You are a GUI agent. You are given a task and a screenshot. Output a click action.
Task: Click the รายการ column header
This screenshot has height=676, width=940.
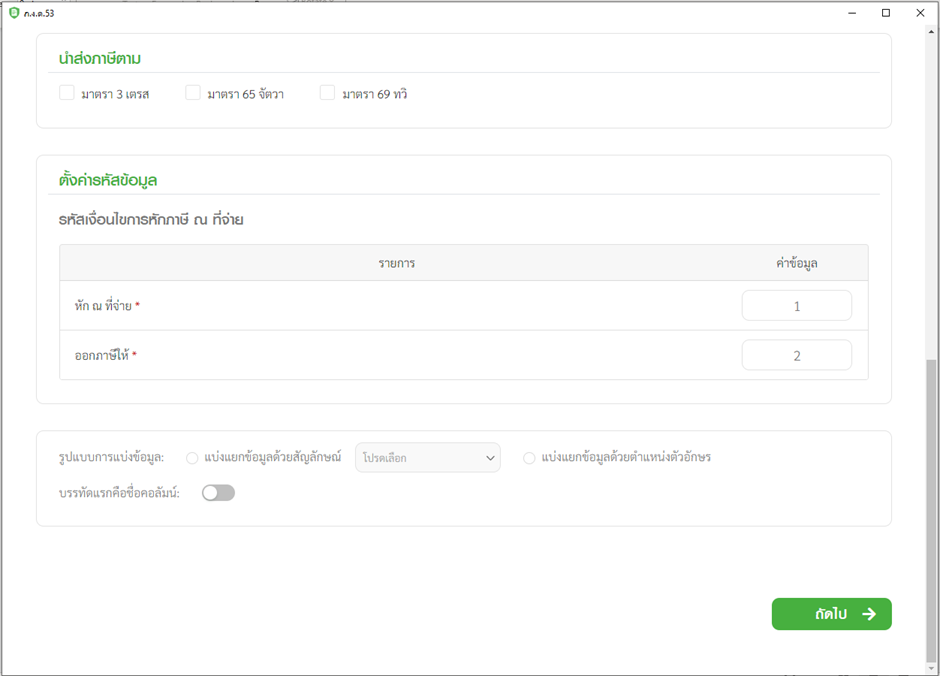click(x=396, y=263)
